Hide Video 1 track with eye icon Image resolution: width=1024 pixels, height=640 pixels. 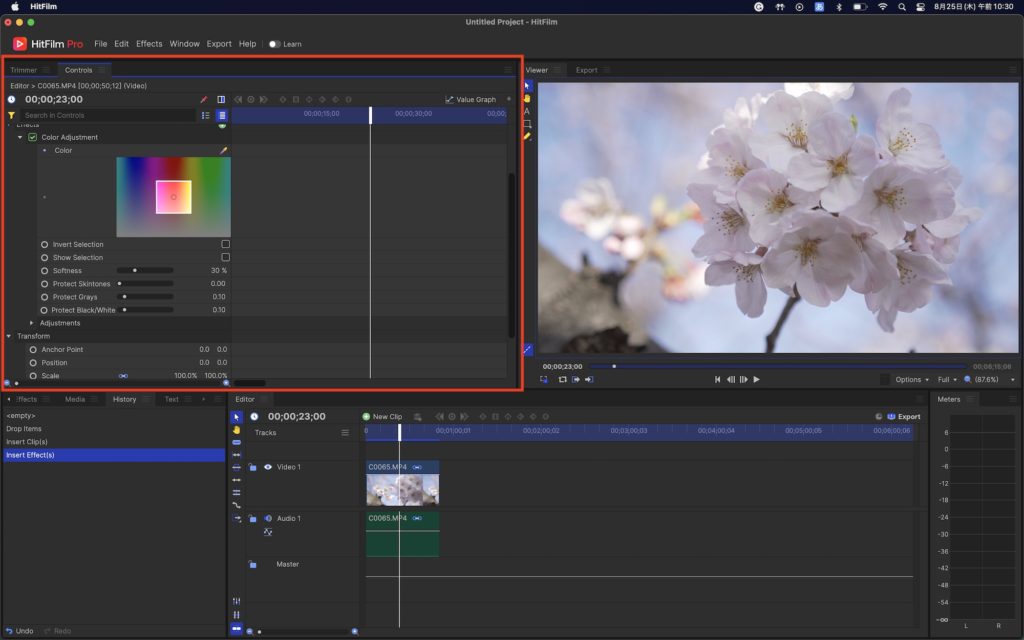268,467
